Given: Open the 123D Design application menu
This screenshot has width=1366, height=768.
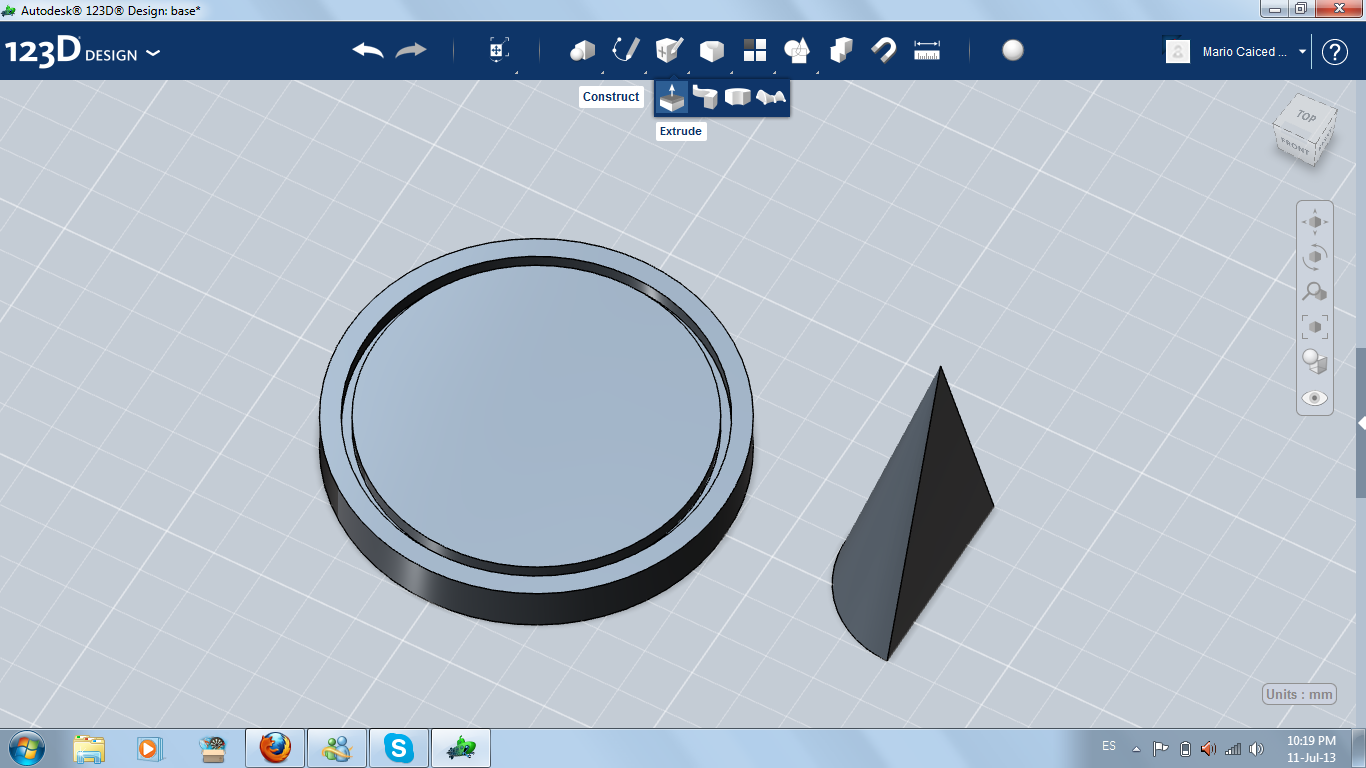Looking at the screenshot, I should click(x=82, y=52).
